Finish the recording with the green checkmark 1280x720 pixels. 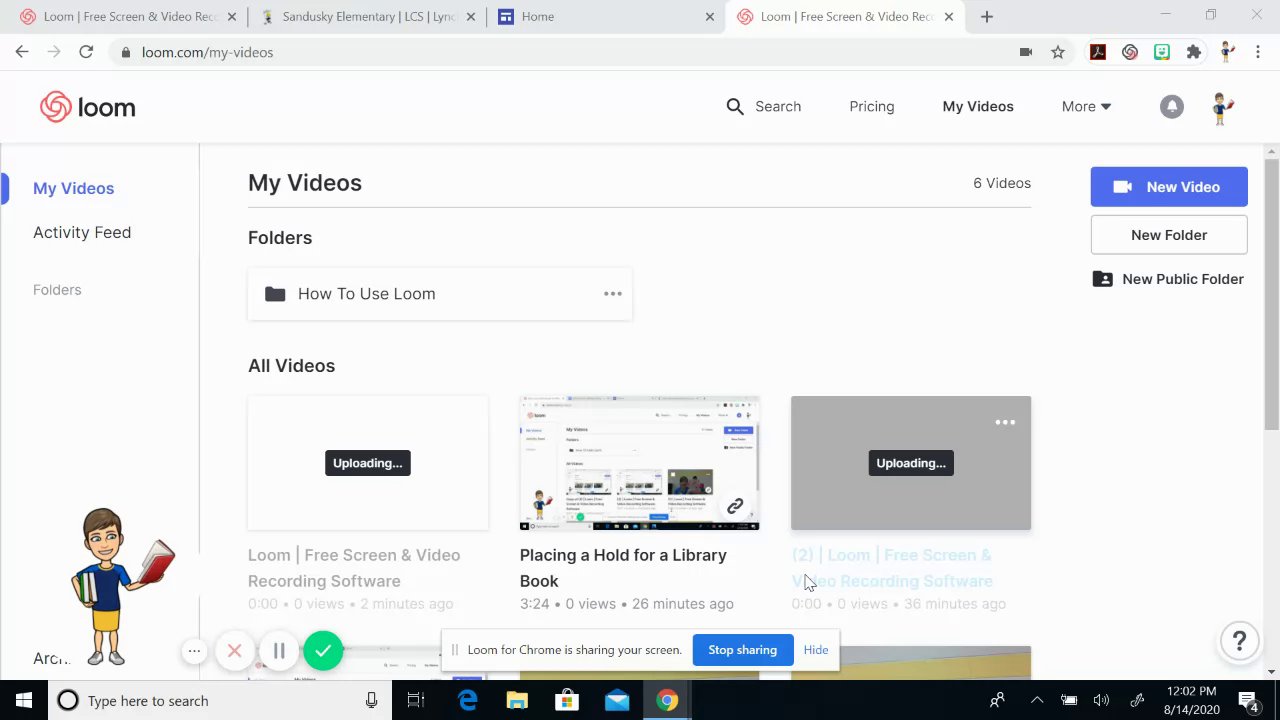click(x=323, y=651)
